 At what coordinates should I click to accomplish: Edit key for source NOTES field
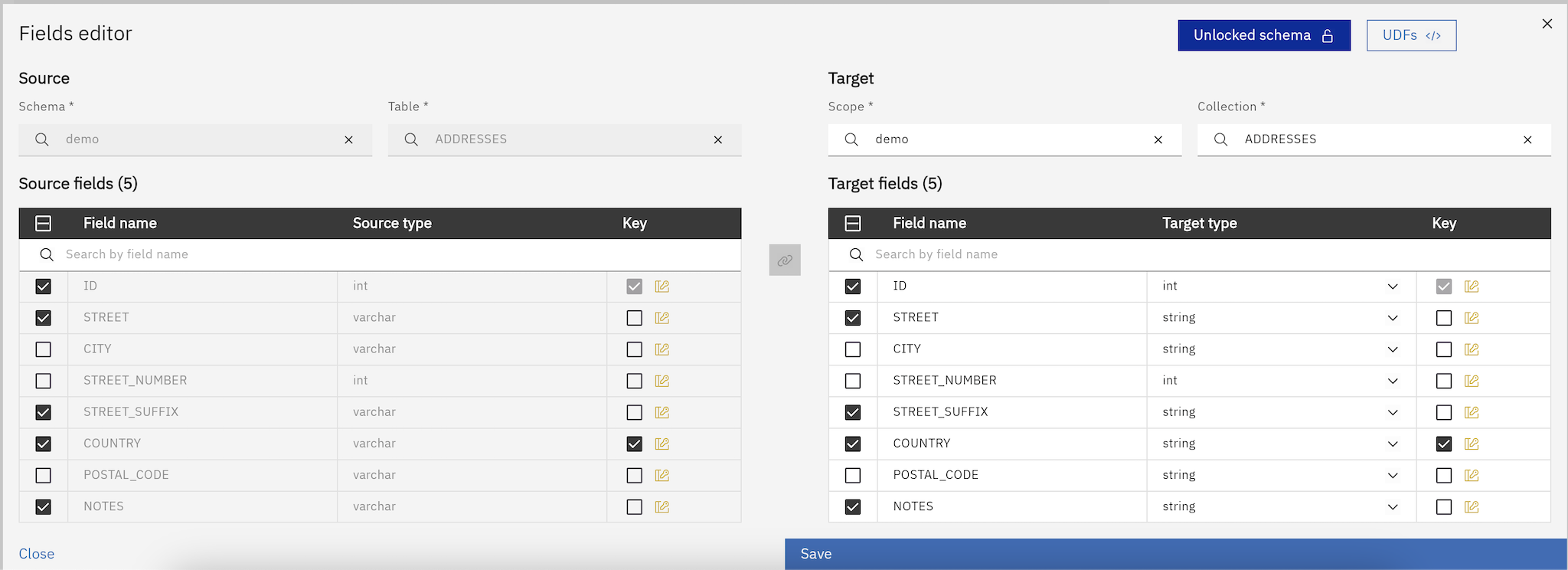coord(662,506)
